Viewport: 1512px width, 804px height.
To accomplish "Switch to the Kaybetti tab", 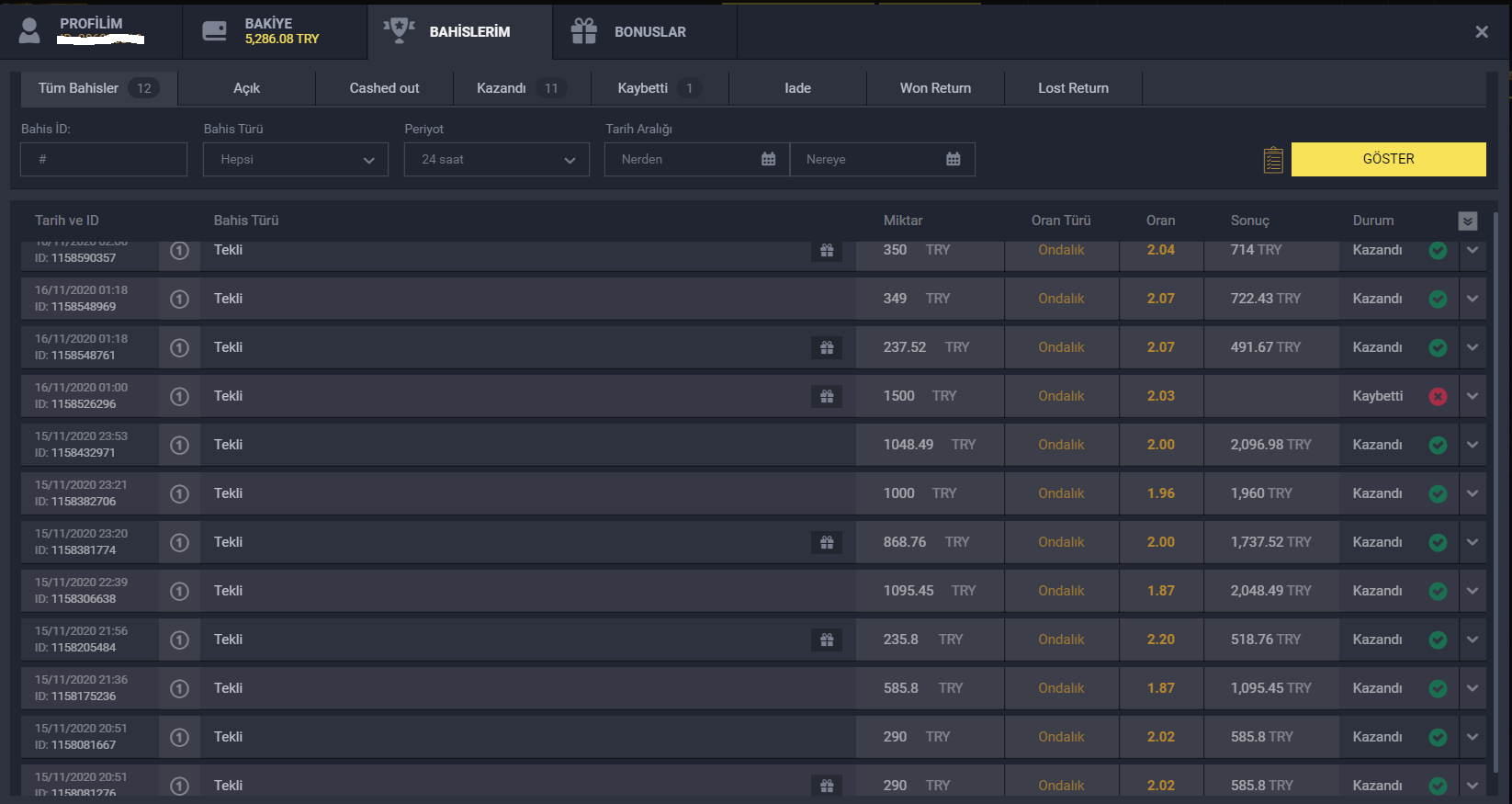I will [660, 88].
